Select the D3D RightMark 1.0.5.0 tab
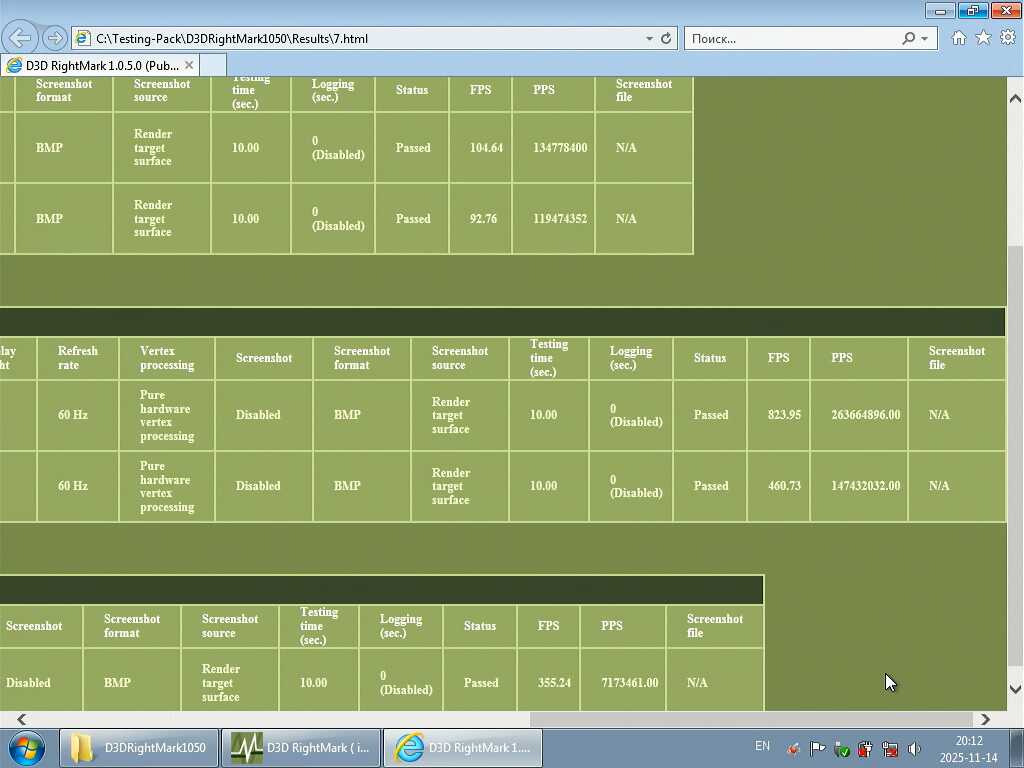 tap(100, 65)
